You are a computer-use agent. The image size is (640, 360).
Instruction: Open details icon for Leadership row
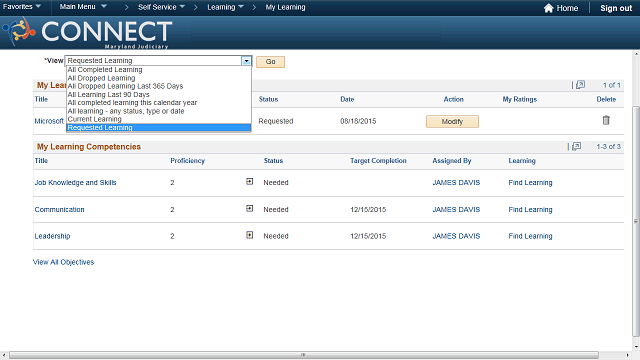coord(249,235)
